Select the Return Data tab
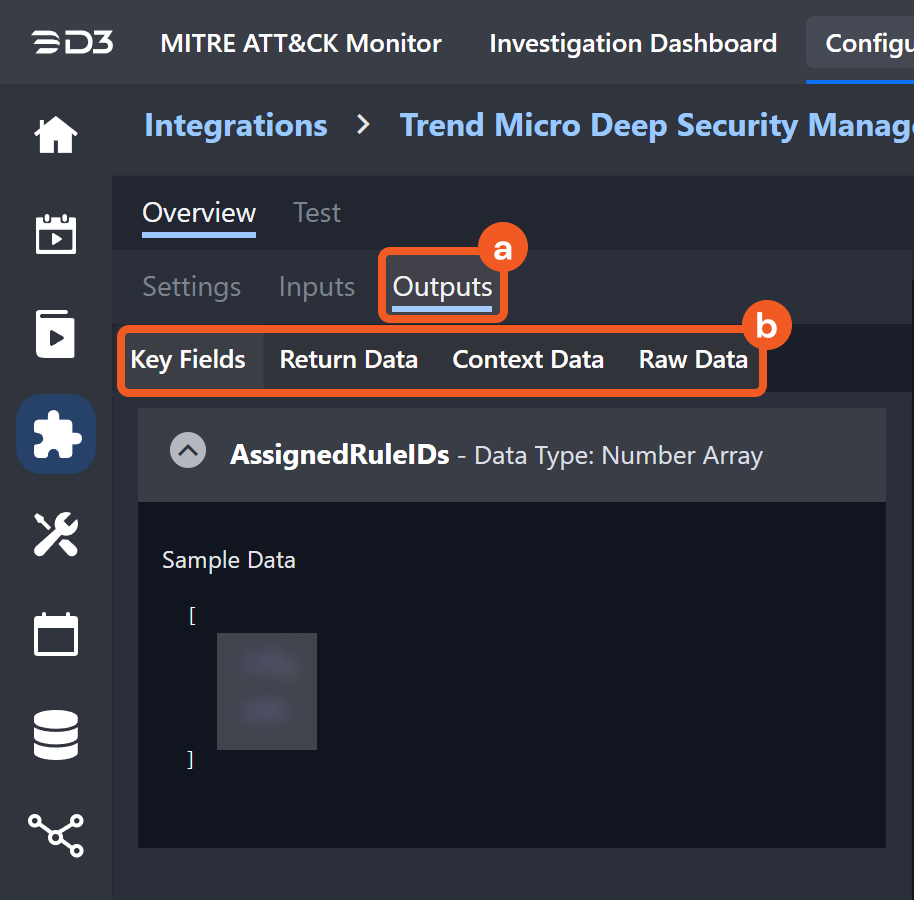The height and width of the screenshot is (900, 914). [x=349, y=360]
